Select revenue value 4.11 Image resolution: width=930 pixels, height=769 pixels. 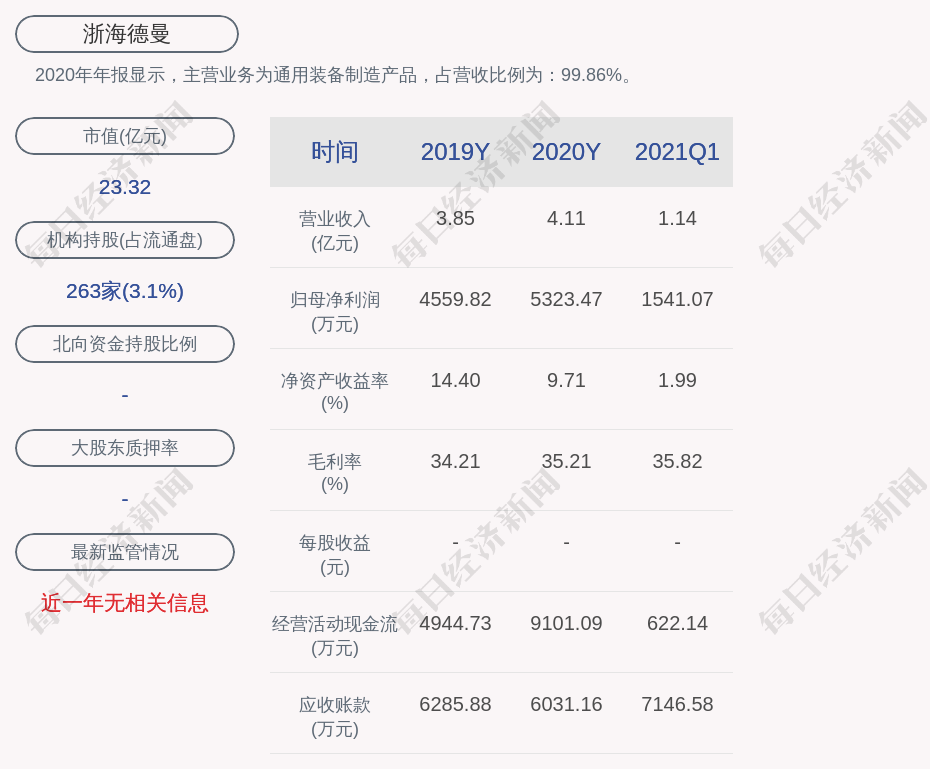click(566, 218)
